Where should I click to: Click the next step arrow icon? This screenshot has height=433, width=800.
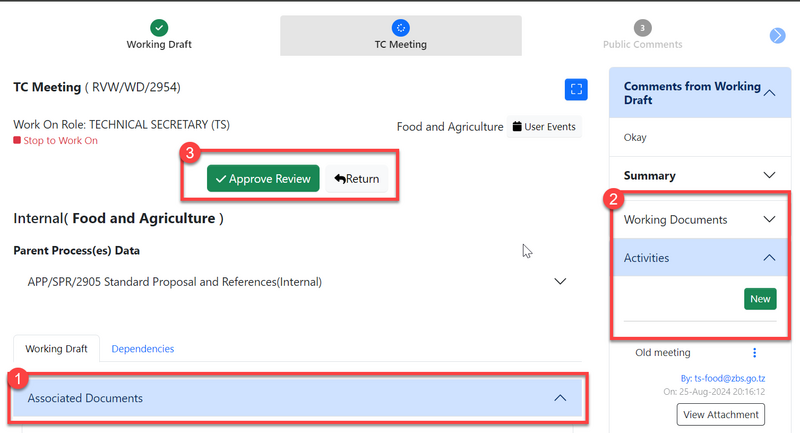pyautogui.click(x=778, y=35)
